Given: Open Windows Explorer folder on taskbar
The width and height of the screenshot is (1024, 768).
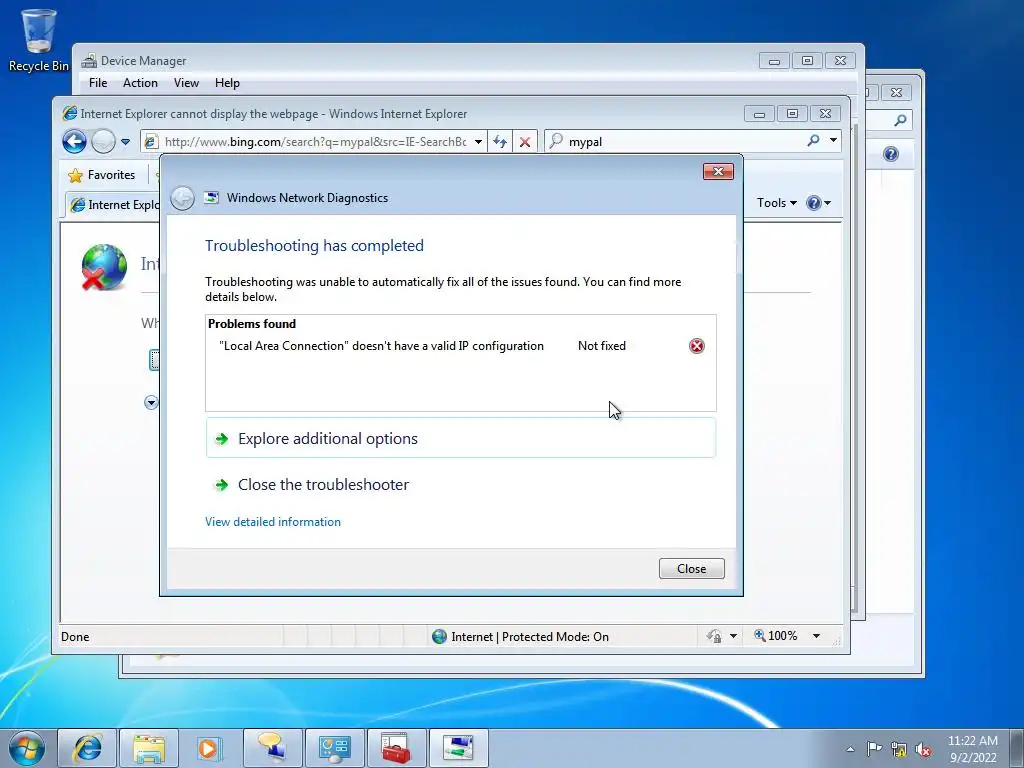Looking at the screenshot, I should [x=149, y=748].
